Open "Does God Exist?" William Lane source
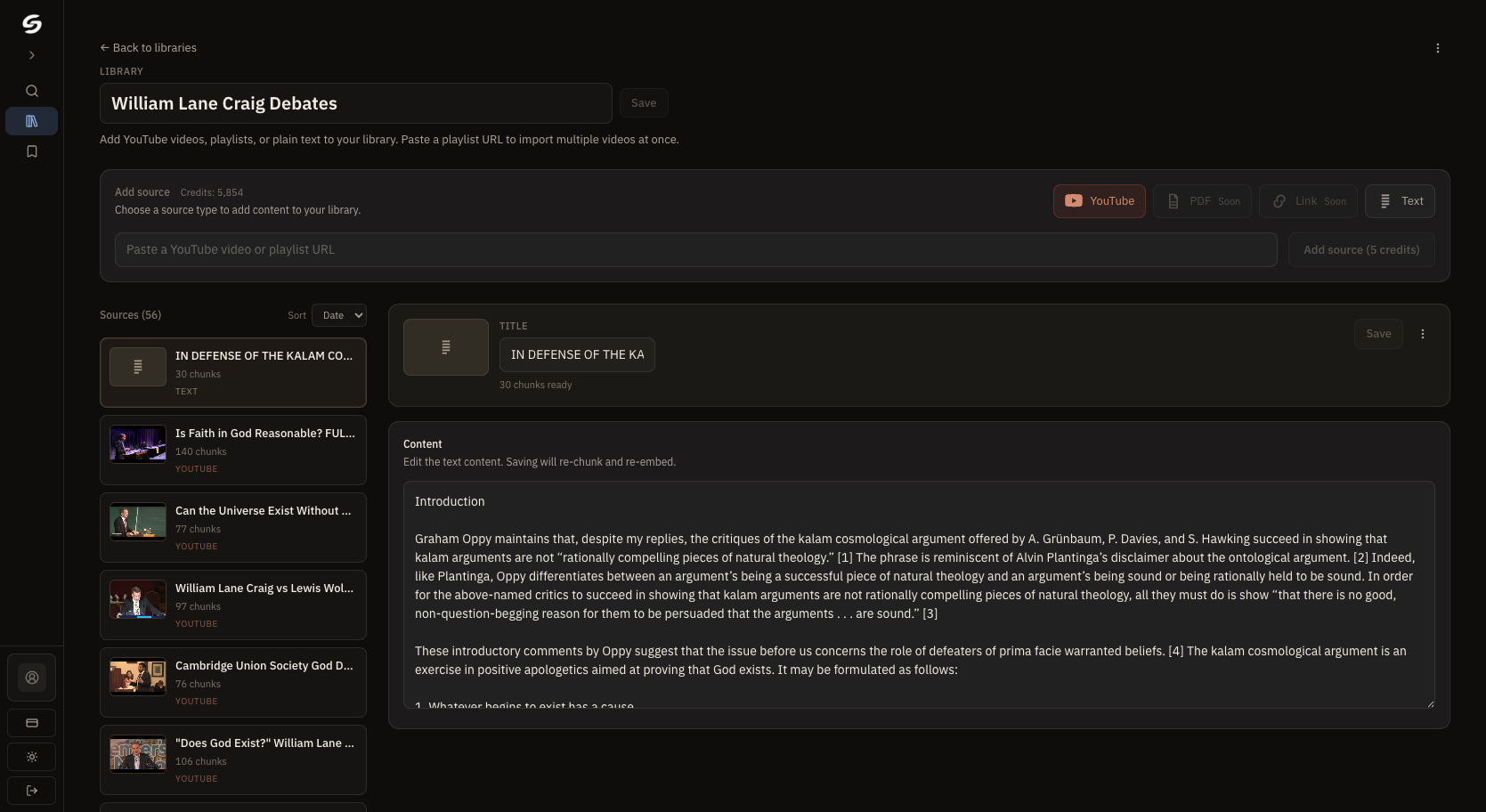Image resolution: width=1486 pixels, height=812 pixels. (x=233, y=759)
